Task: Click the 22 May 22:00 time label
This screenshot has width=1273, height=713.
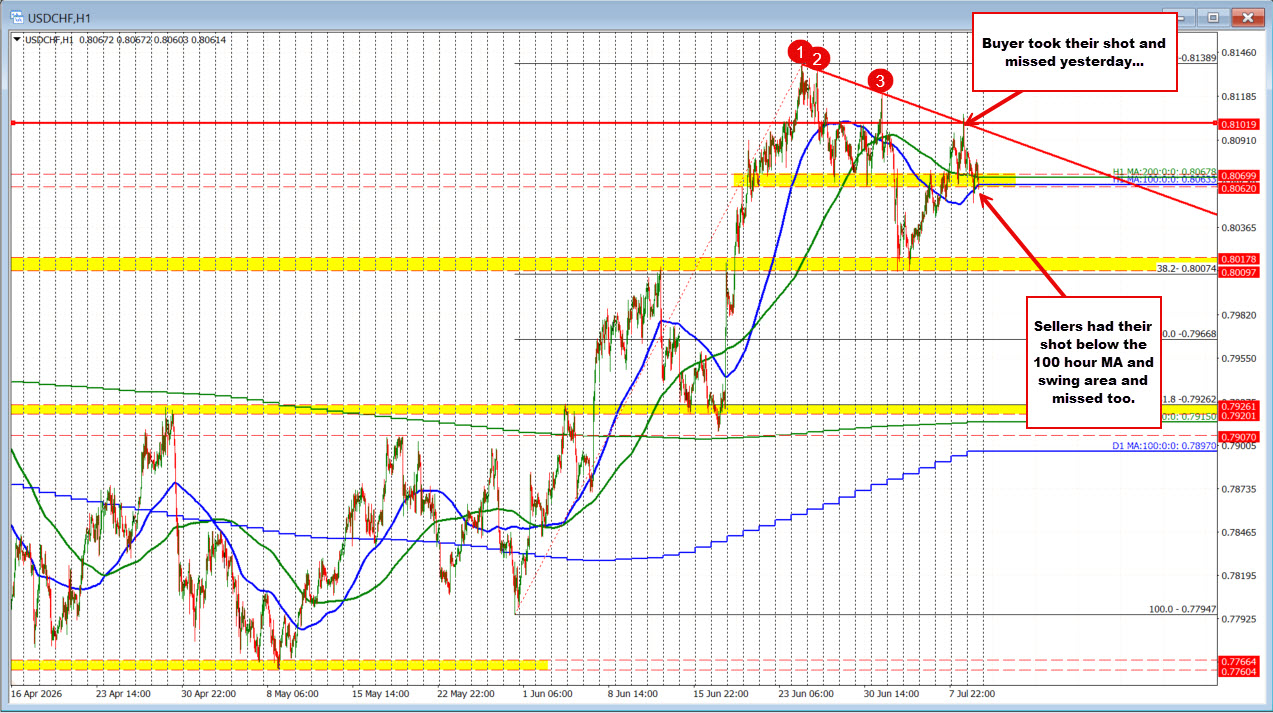Action: (x=467, y=692)
